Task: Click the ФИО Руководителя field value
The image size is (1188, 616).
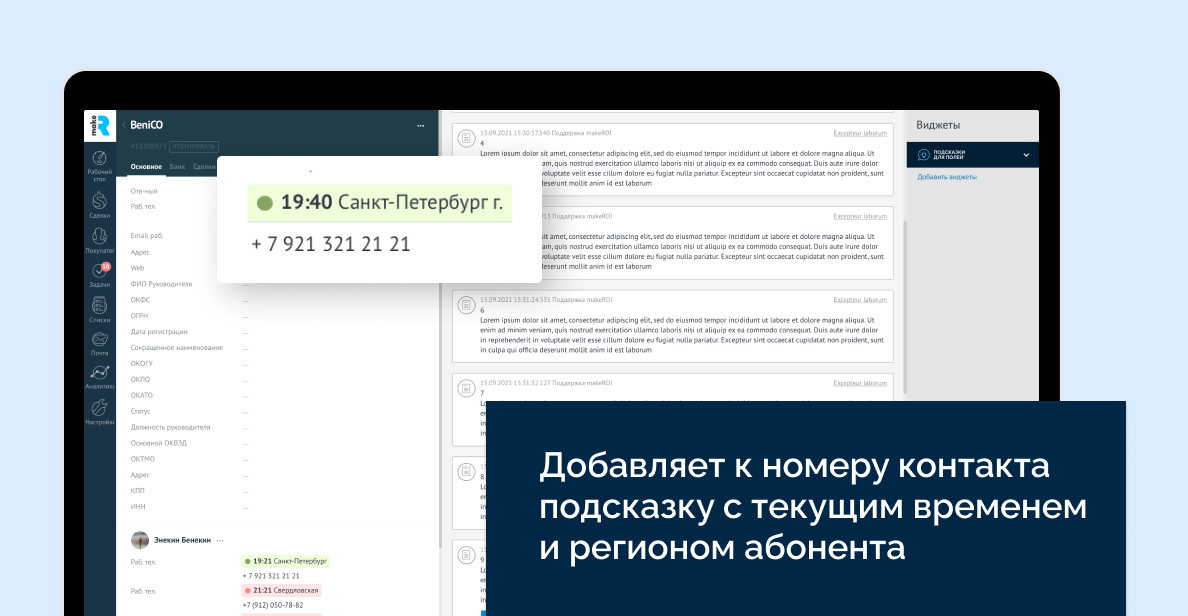Action: click(x=245, y=285)
